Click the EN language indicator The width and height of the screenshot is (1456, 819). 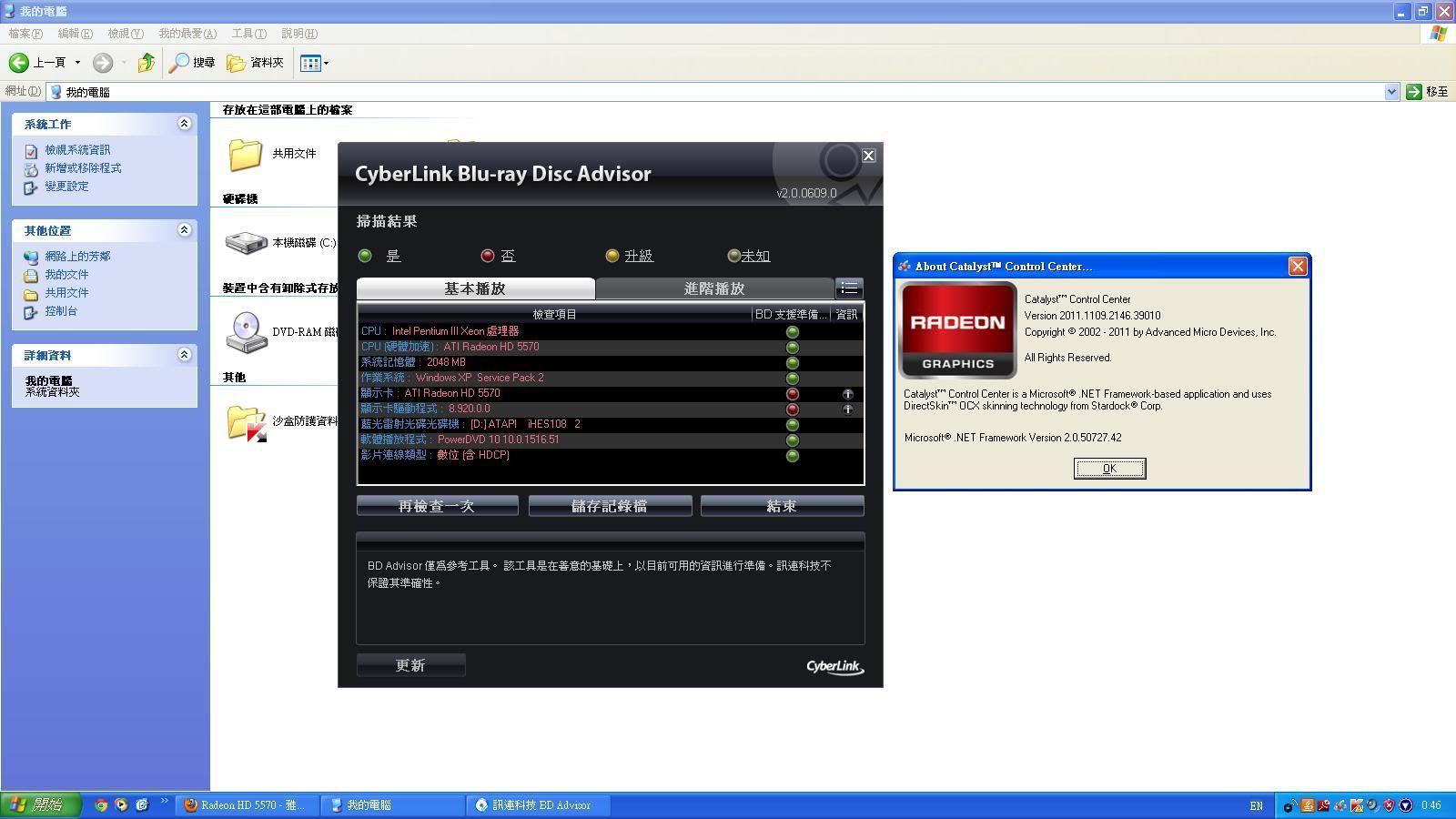[1256, 806]
